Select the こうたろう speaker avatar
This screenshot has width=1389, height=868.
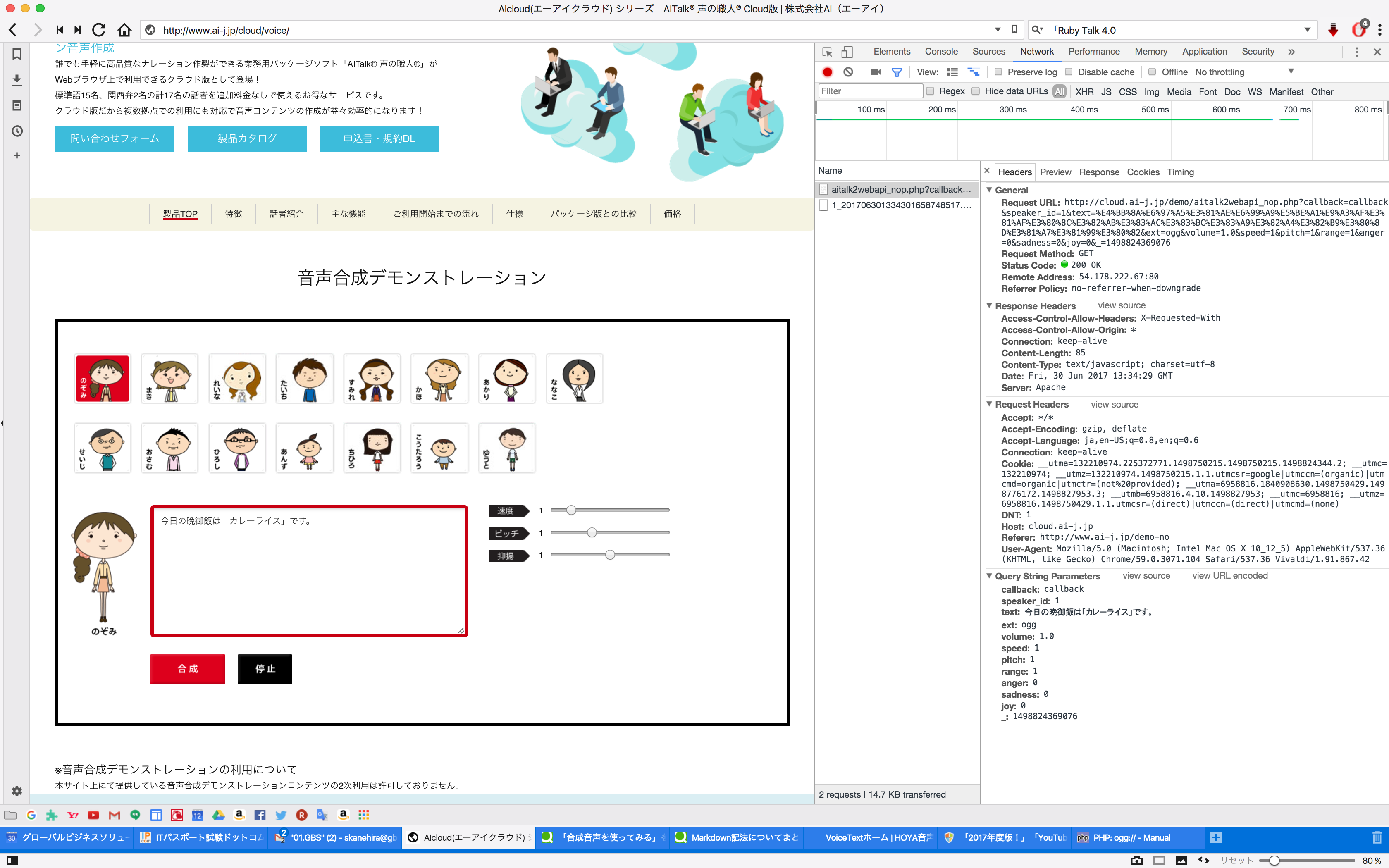(x=440, y=448)
